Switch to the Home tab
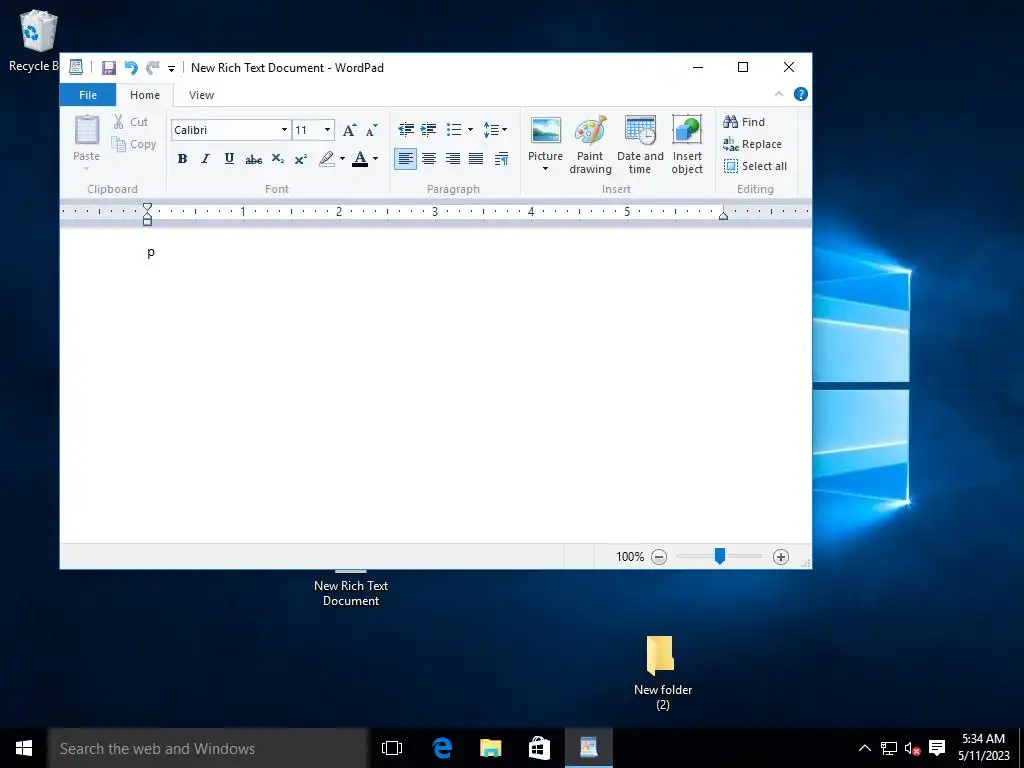Screen dimensions: 1024x768 pos(145,95)
